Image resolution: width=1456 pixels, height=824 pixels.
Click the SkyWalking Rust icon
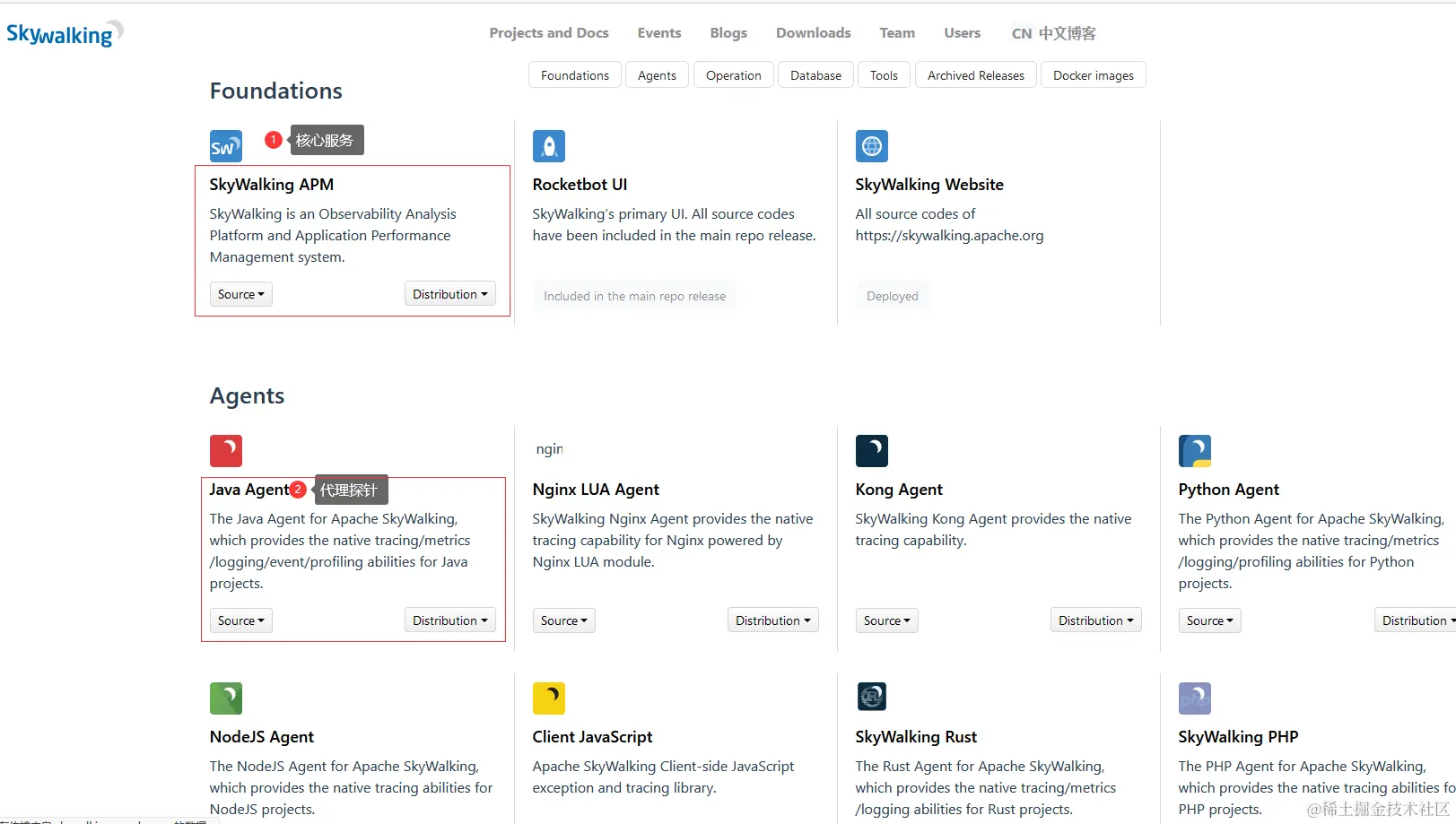(872, 697)
